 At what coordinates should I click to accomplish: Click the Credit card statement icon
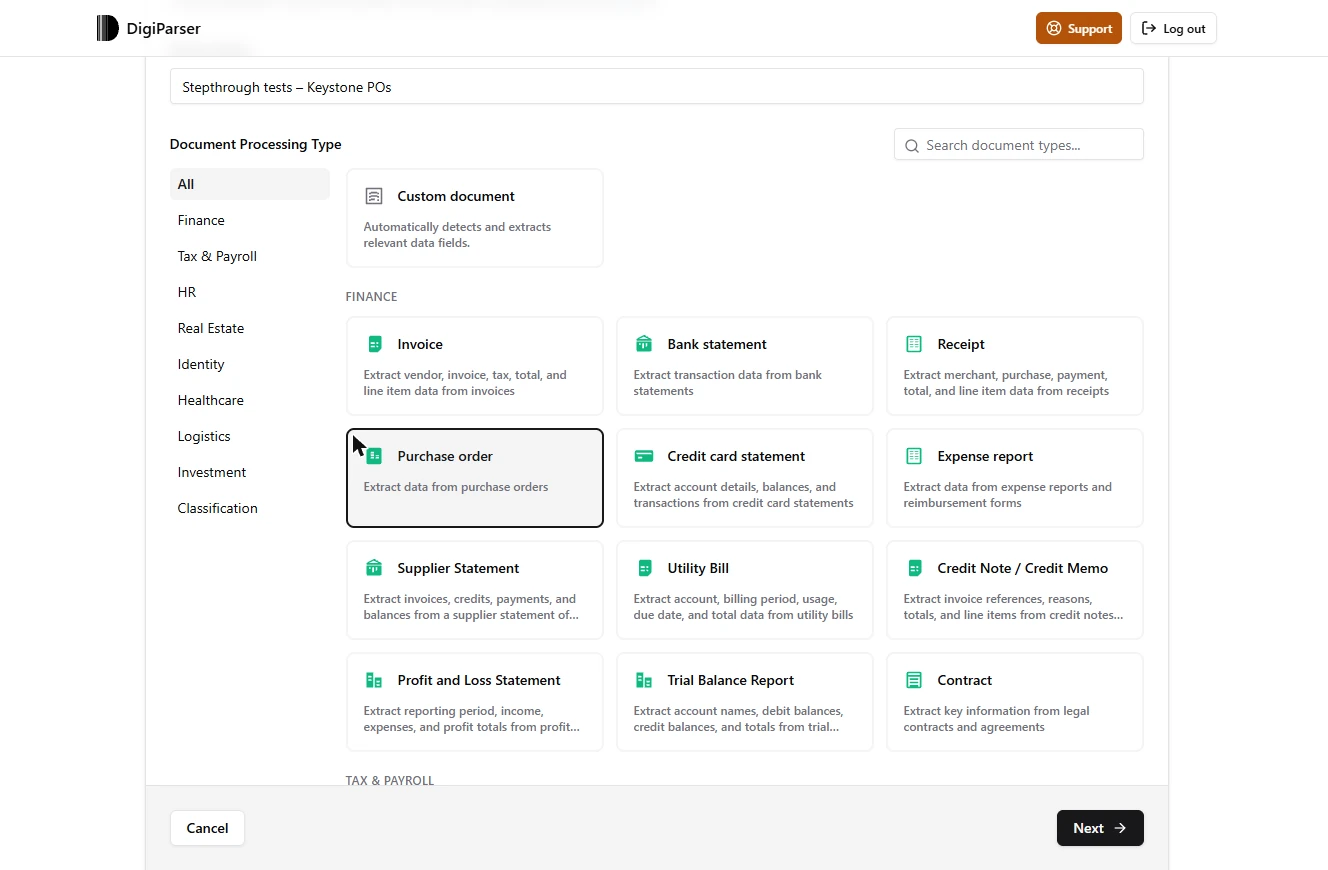pyautogui.click(x=644, y=456)
